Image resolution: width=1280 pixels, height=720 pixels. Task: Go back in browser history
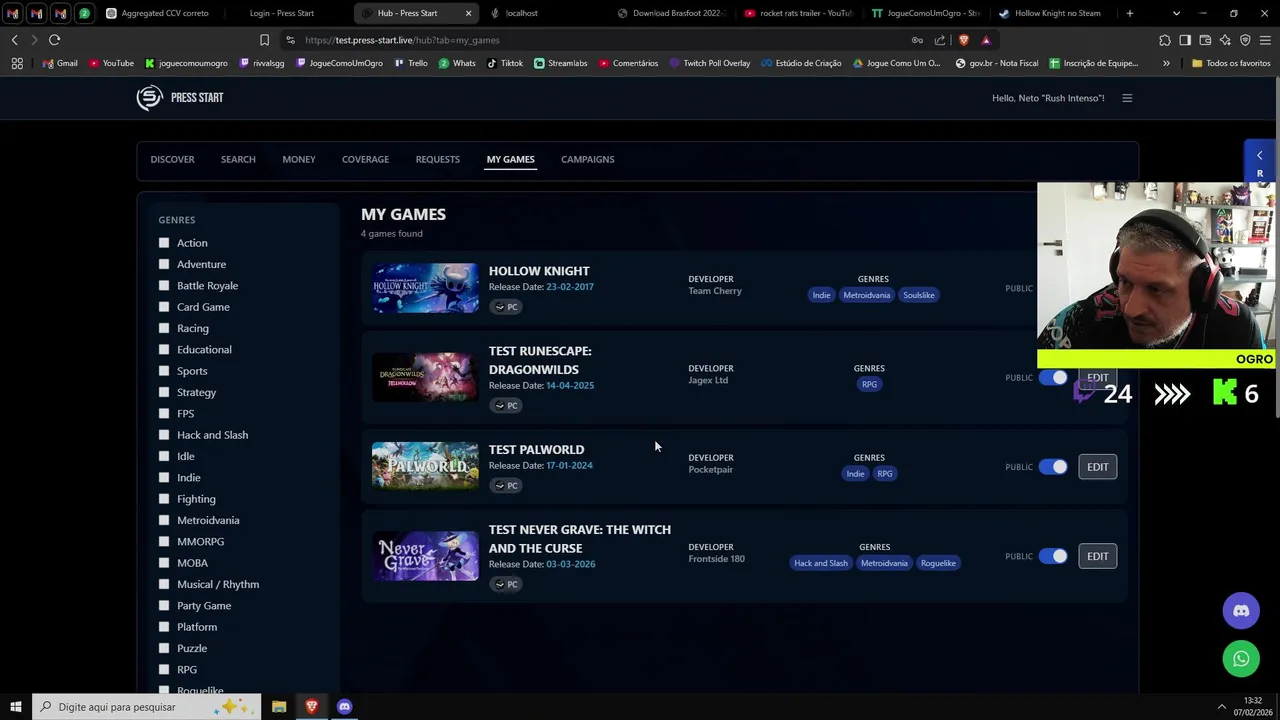tap(14, 40)
